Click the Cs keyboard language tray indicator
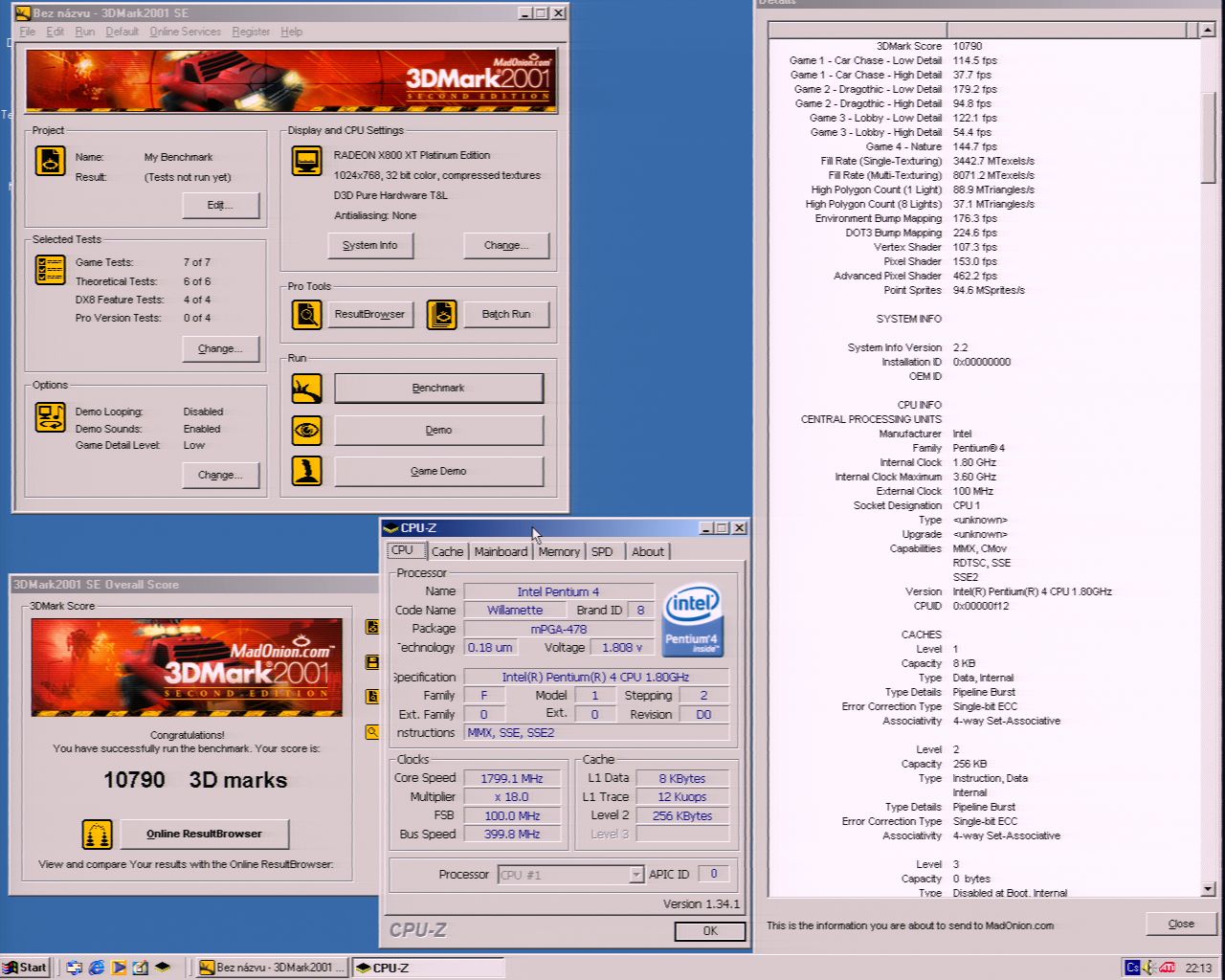 (x=1132, y=968)
